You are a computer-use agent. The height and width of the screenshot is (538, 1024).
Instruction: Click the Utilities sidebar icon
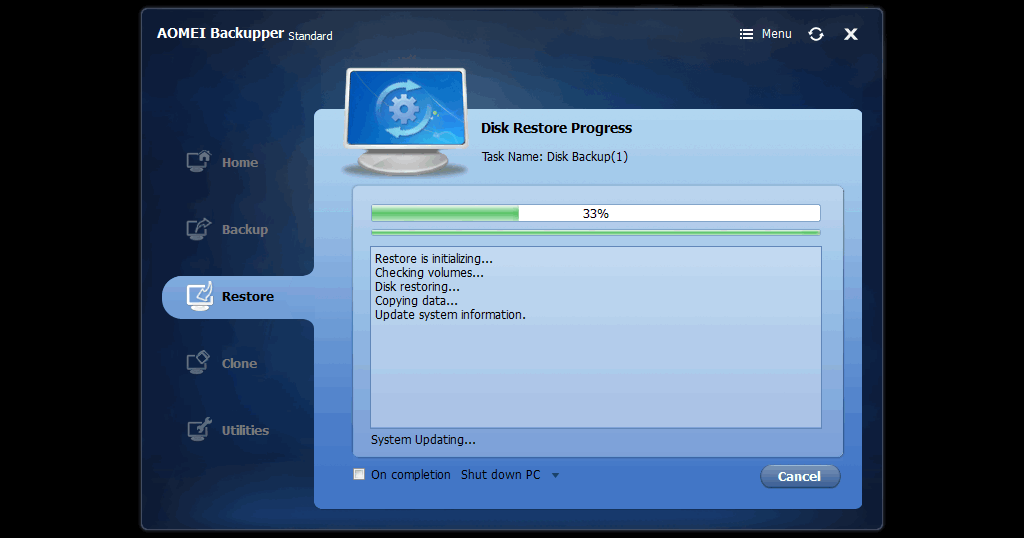click(x=199, y=430)
